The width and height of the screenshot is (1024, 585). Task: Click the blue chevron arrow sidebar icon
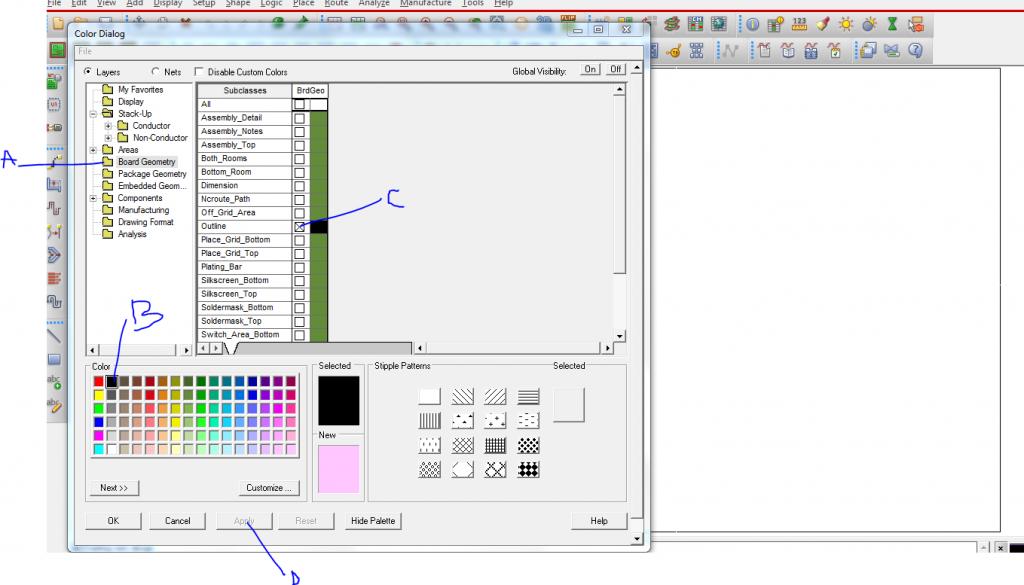[54, 255]
